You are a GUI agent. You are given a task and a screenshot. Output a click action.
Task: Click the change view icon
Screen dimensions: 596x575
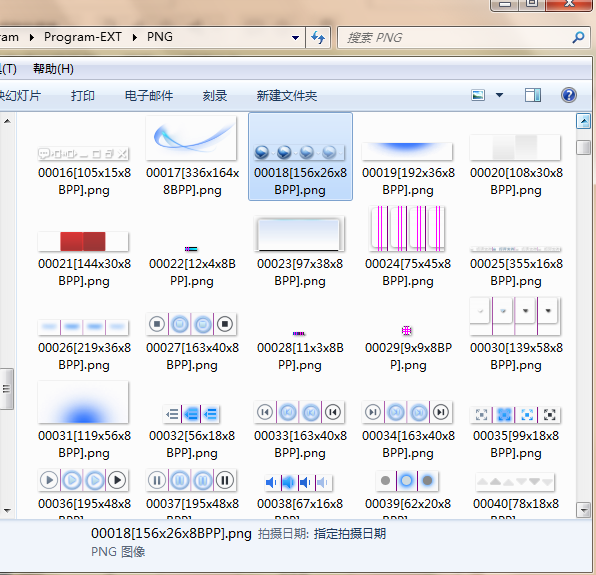tap(478, 95)
